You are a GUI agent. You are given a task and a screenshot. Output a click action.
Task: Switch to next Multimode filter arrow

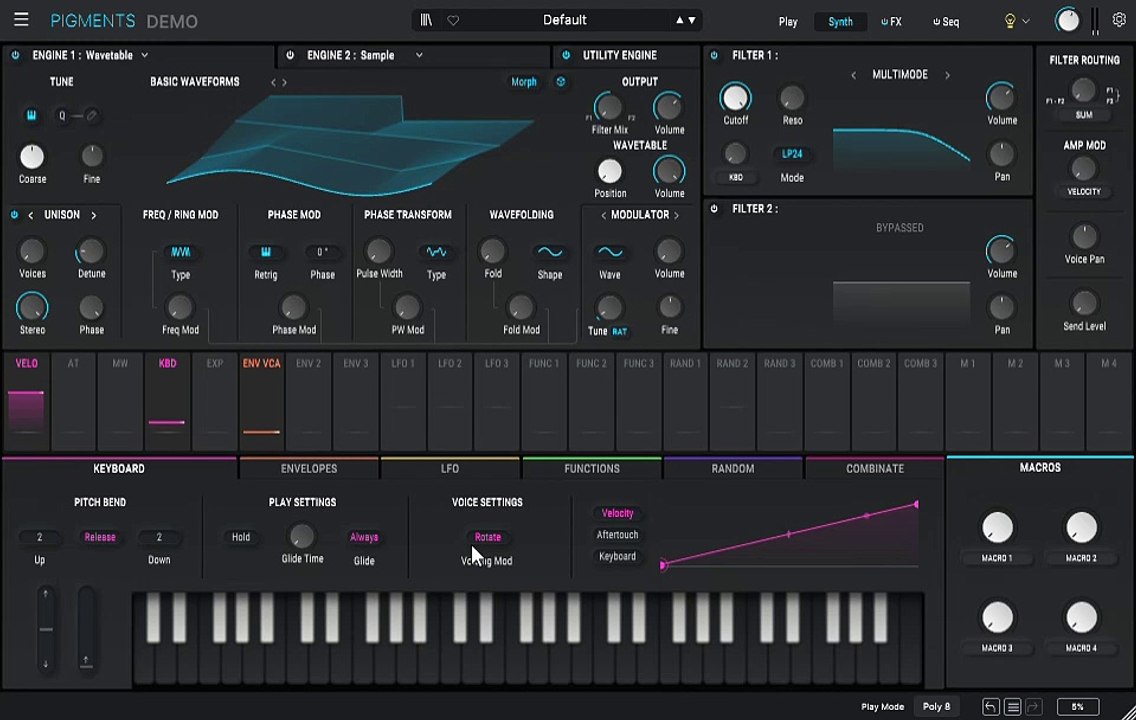(947, 75)
